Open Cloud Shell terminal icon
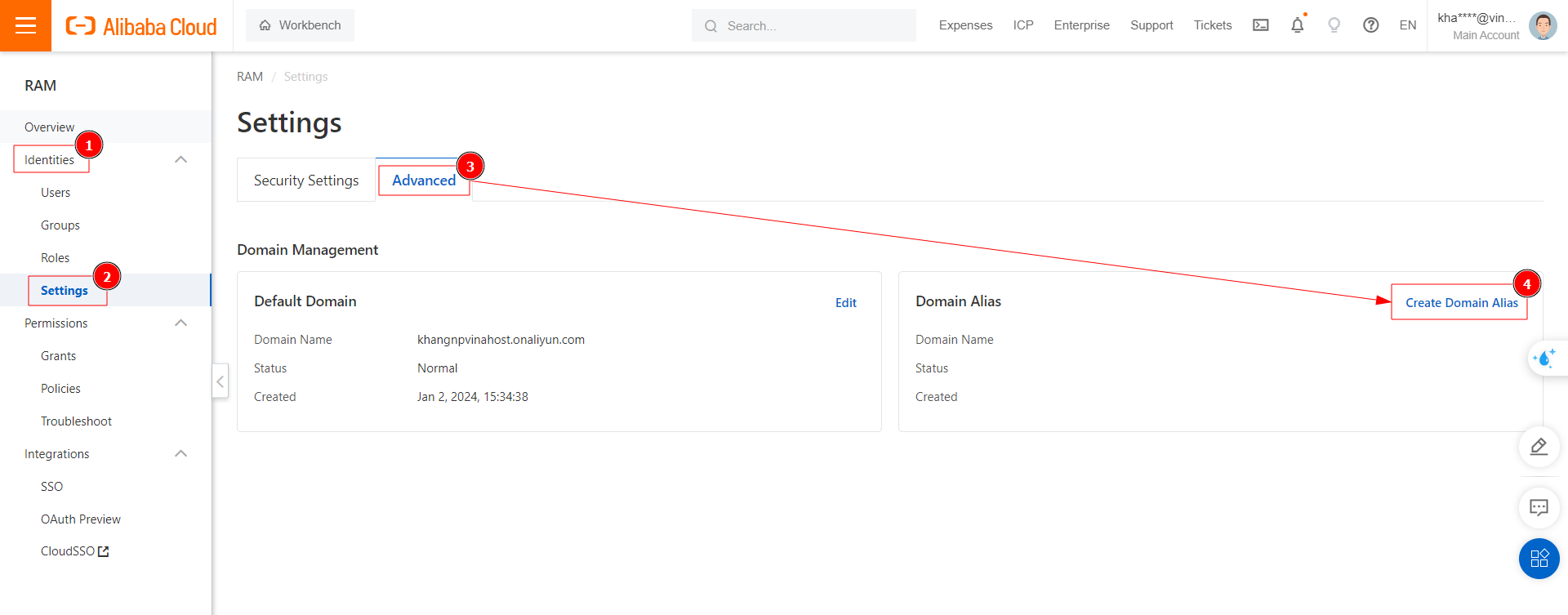Viewport: 1568px width, 615px height. click(1261, 25)
